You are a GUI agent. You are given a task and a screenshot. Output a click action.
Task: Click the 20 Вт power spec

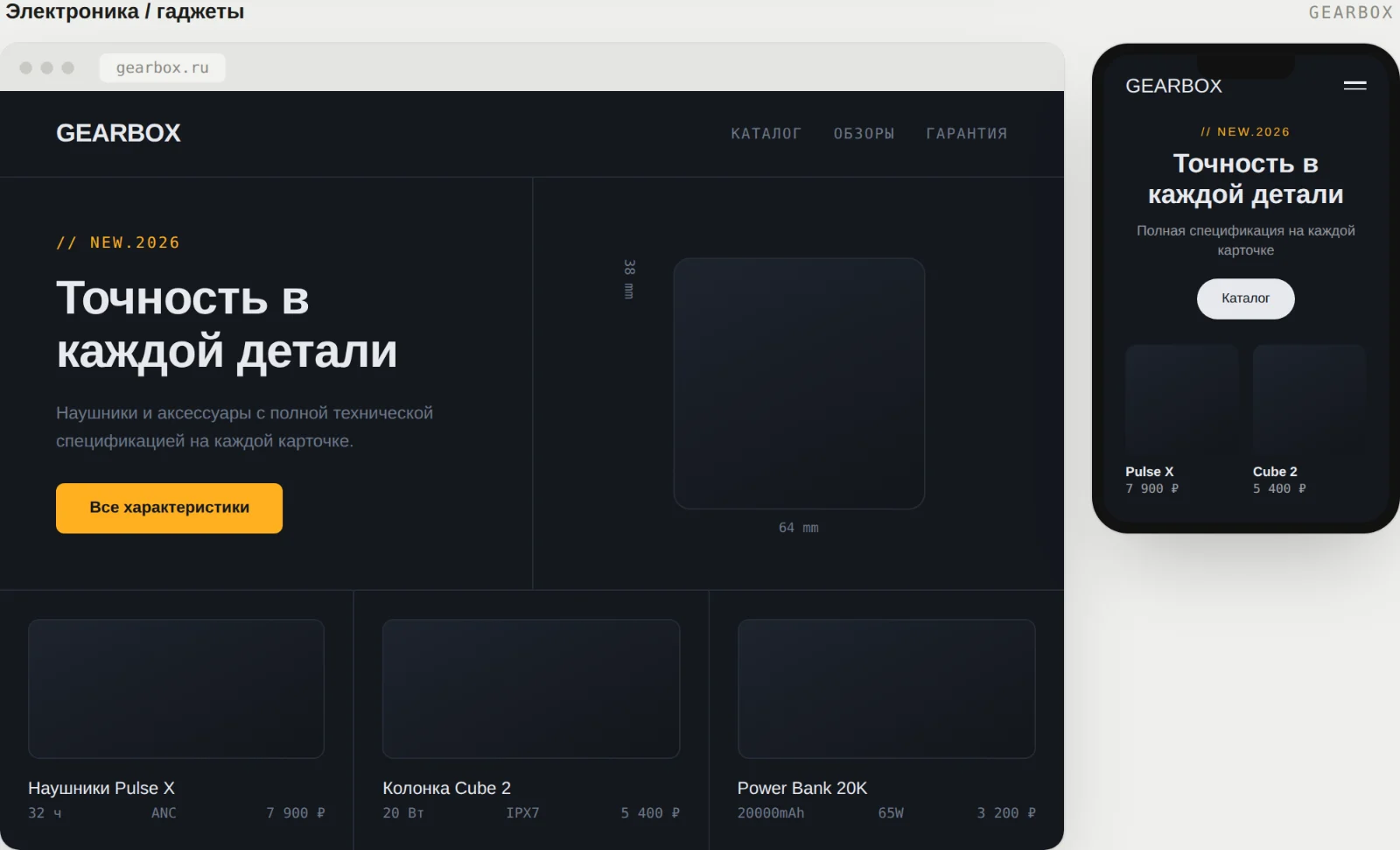403,813
